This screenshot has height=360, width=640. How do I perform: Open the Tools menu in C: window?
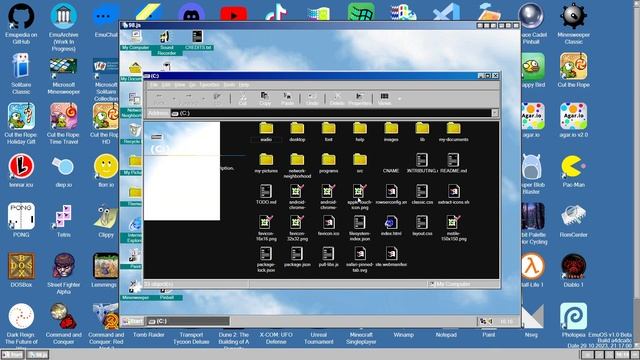pos(229,85)
